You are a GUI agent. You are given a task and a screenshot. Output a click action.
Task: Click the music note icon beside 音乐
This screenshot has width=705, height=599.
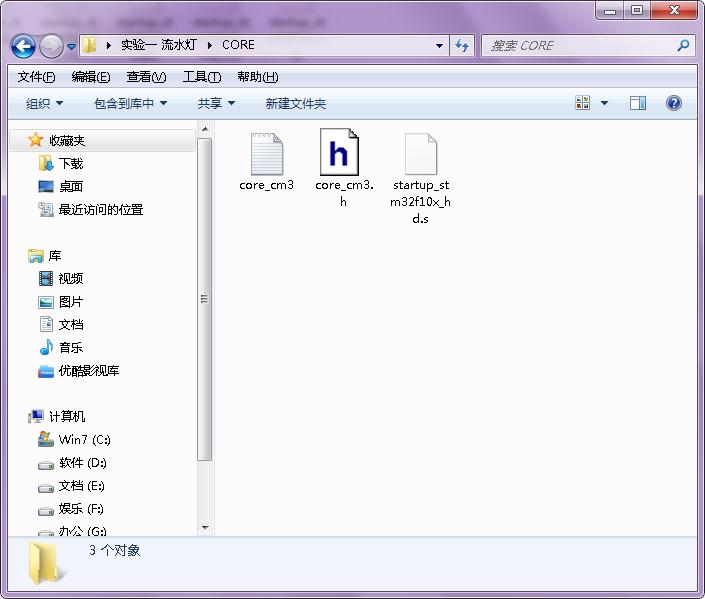[x=46, y=347]
